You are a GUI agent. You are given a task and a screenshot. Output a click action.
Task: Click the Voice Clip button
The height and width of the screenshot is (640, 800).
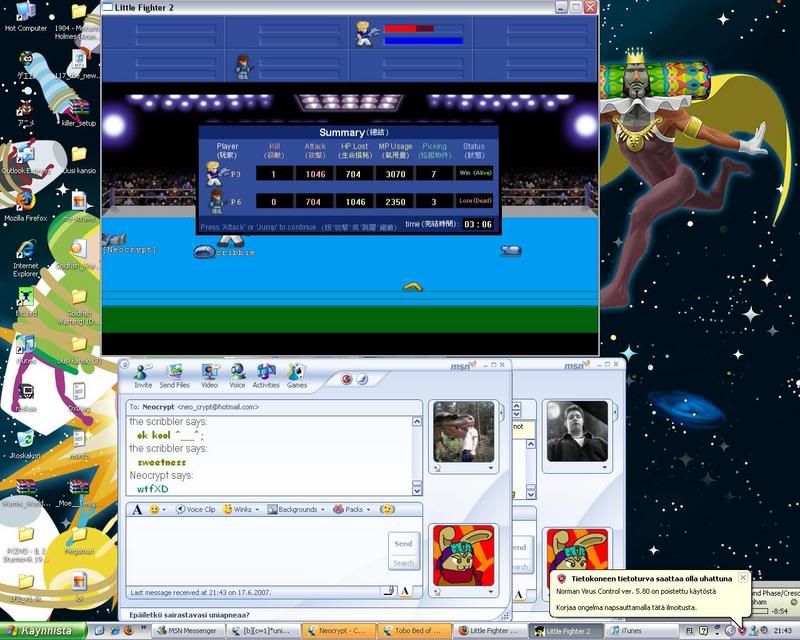[196, 509]
